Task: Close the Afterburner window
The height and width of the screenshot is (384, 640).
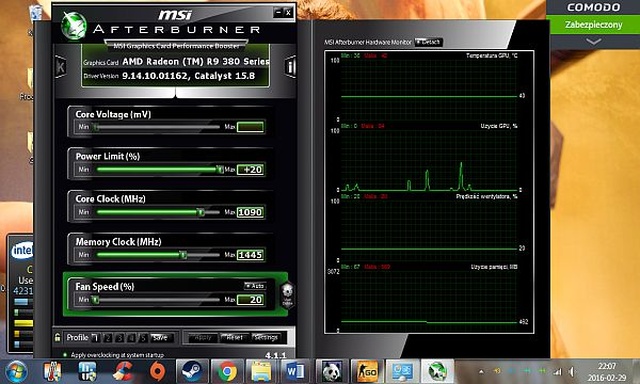Action: pyautogui.click(x=288, y=13)
